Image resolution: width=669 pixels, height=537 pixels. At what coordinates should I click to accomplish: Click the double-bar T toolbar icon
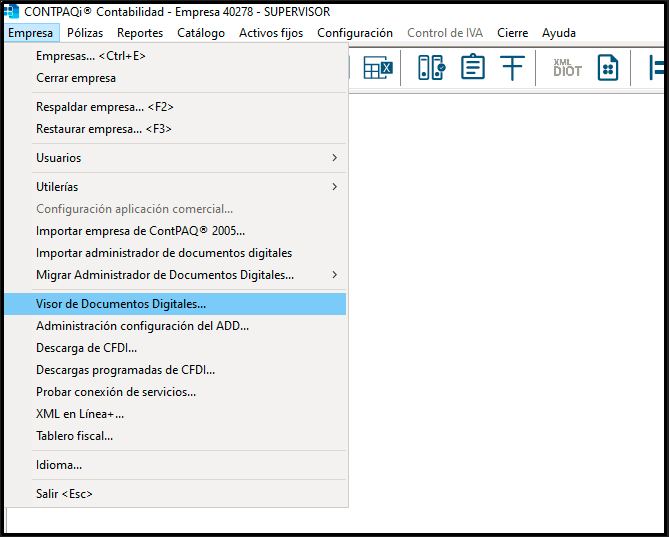512,68
